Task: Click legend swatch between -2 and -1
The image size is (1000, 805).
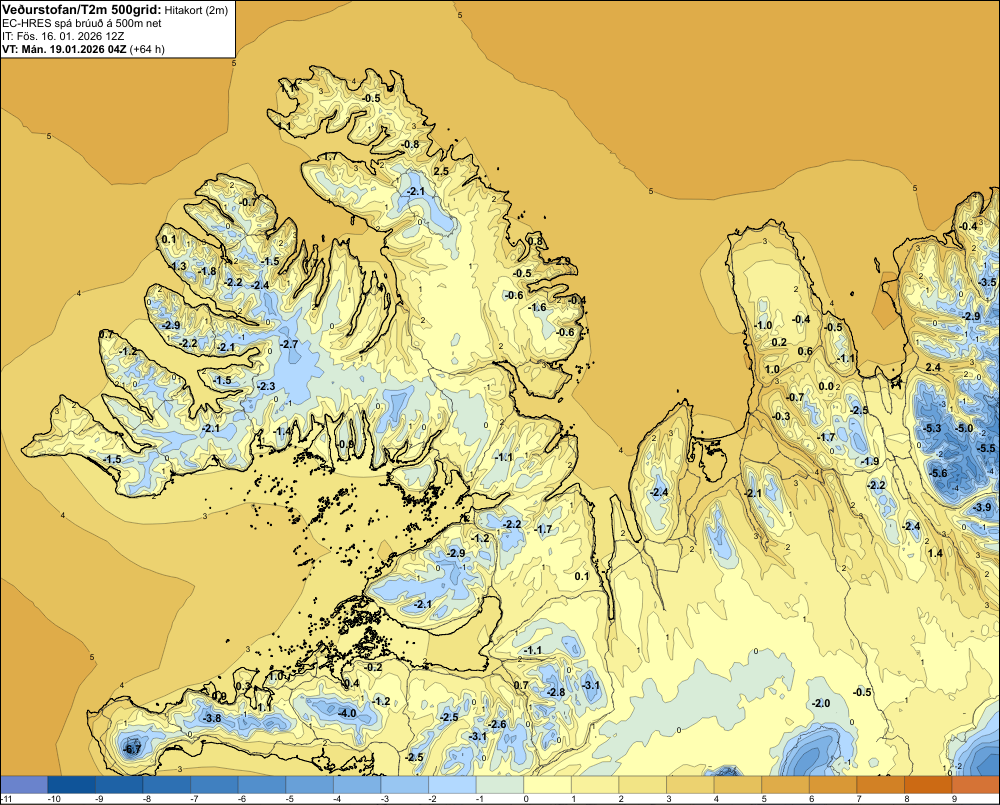Action: point(452,784)
